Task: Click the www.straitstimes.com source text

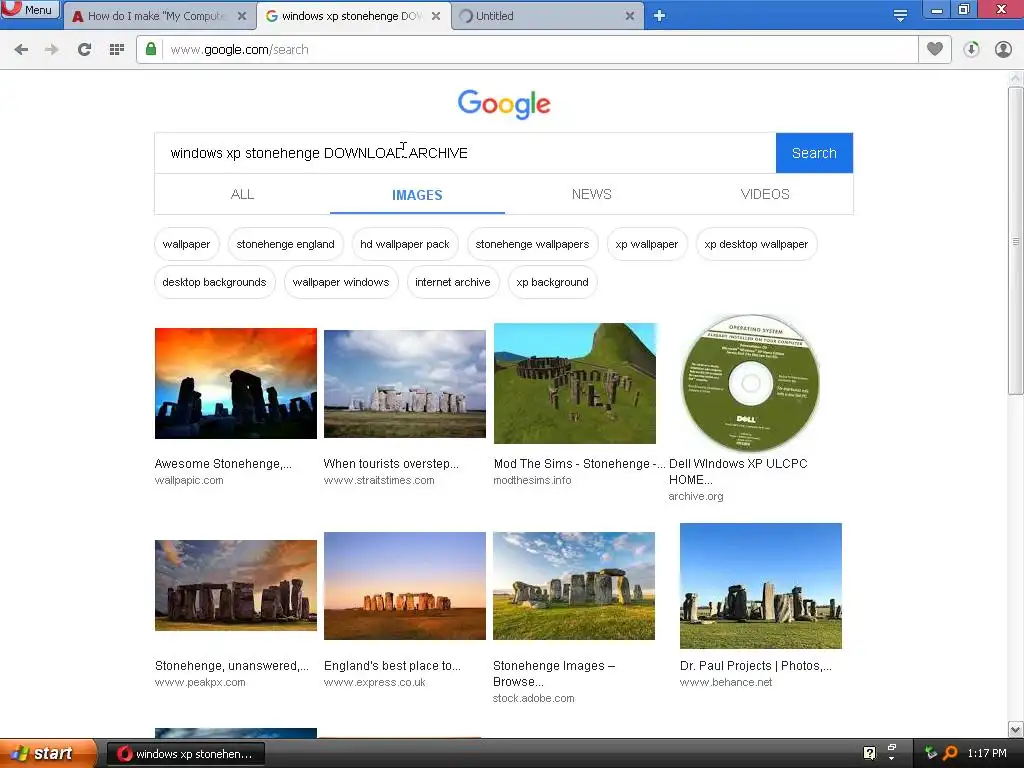Action: (379, 480)
